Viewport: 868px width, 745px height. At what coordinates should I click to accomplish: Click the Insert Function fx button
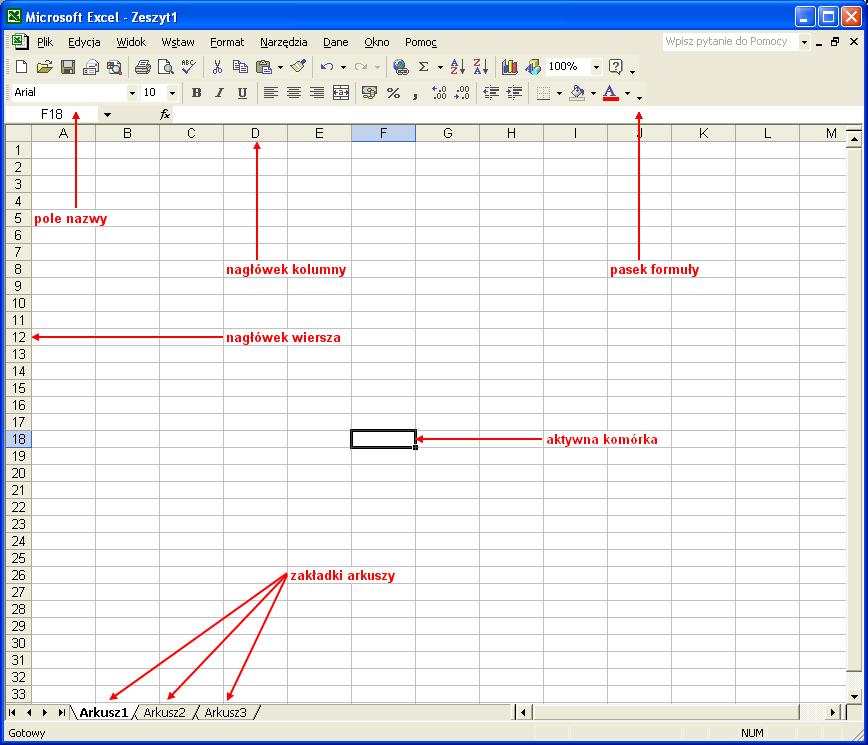point(165,115)
